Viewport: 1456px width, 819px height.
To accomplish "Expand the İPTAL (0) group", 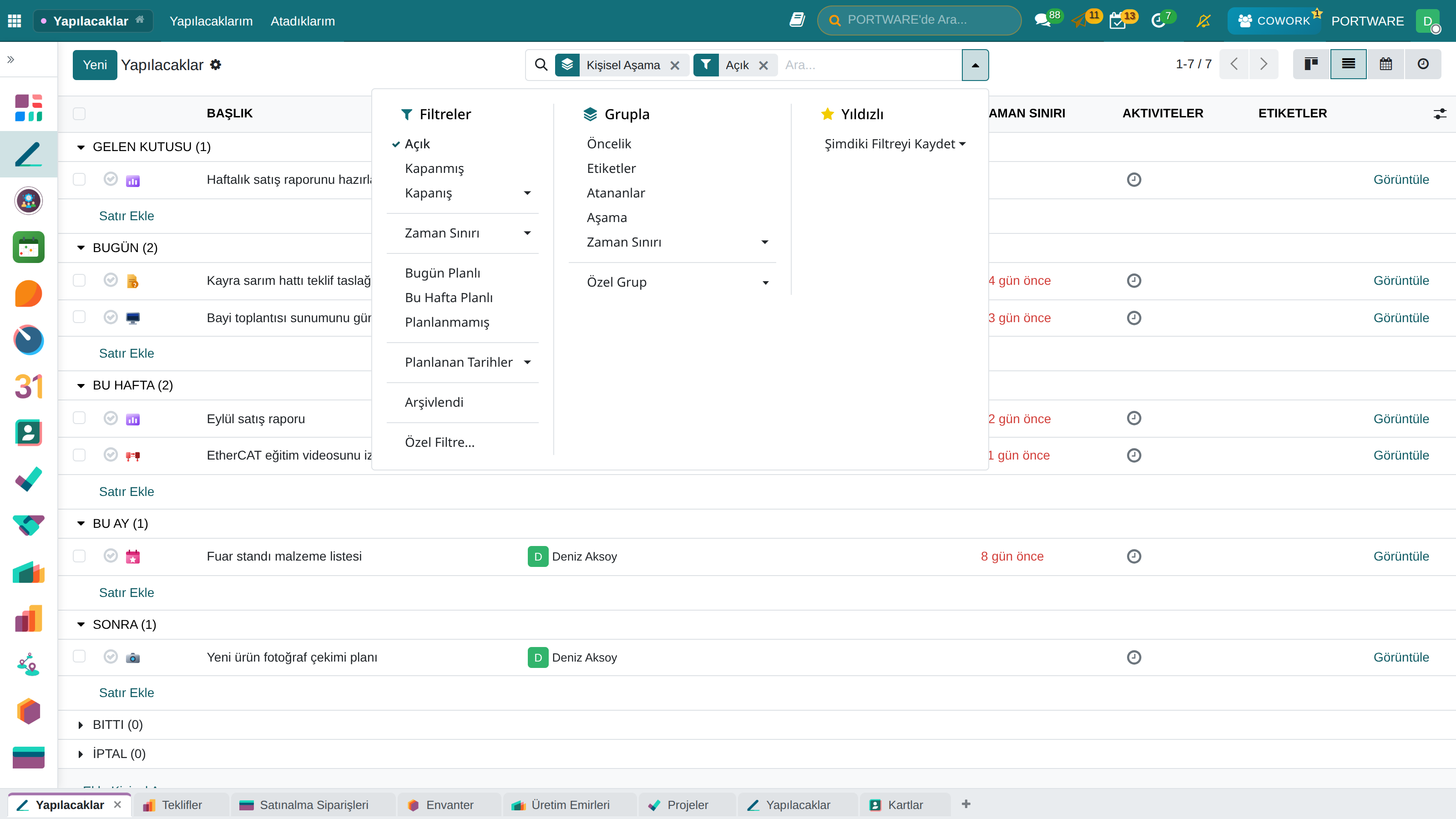I will (81, 753).
